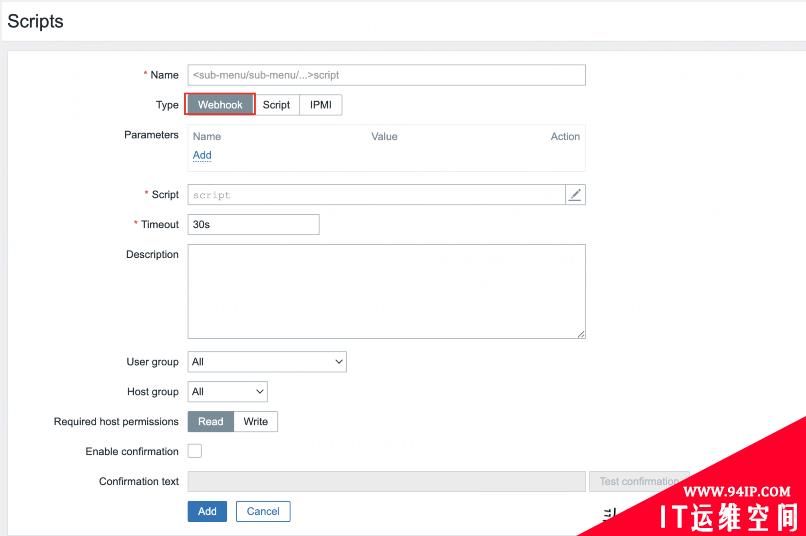806x536 pixels.
Task: Tick the Enable confirmation checkbox
Action: tap(195, 451)
